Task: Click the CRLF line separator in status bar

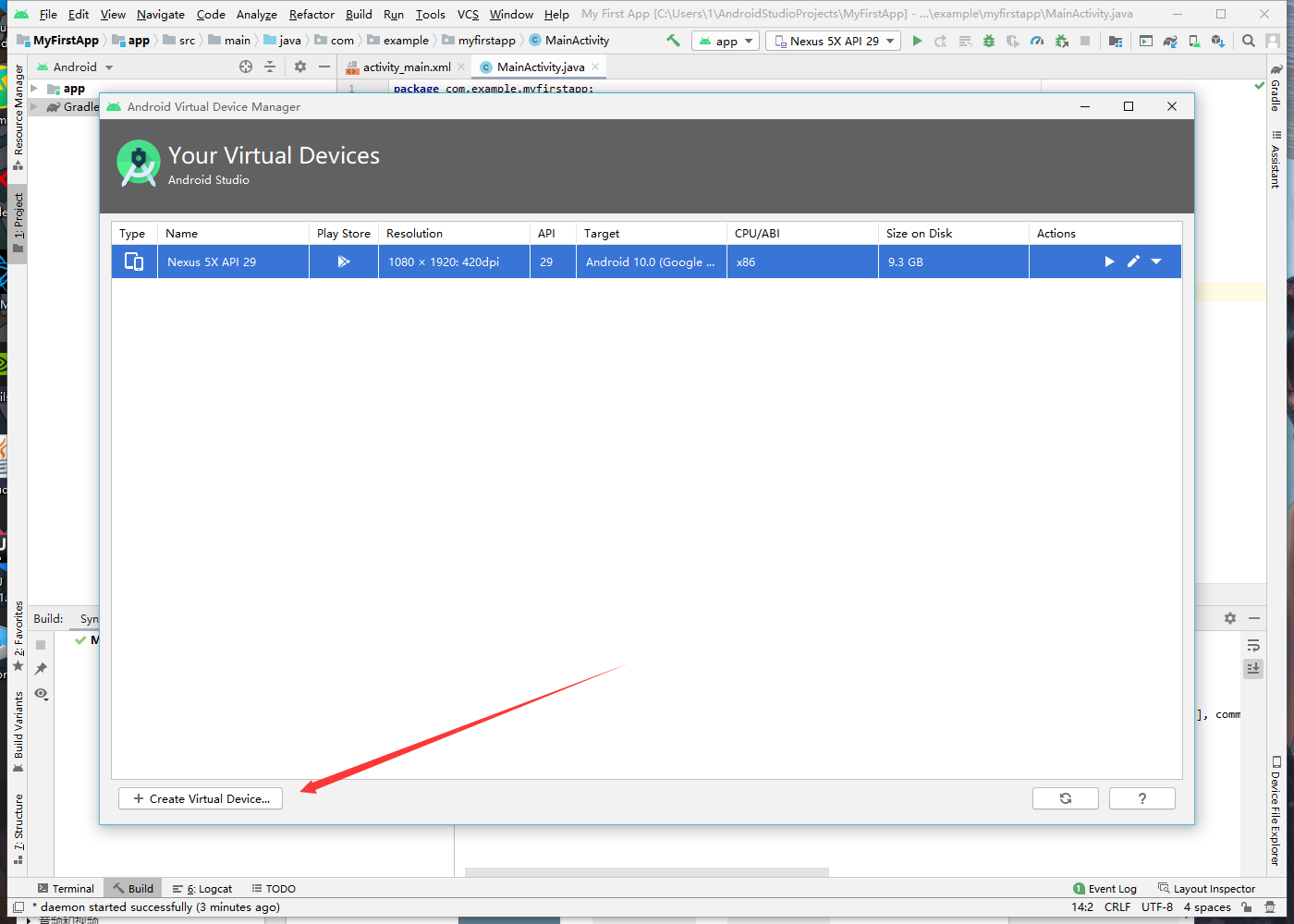Action: pos(1117,906)
